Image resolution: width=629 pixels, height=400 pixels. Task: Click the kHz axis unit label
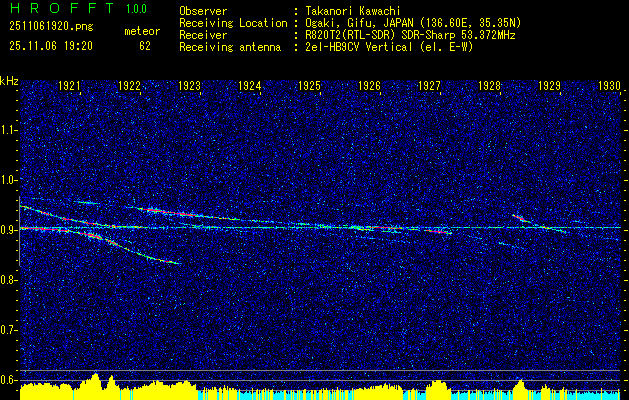tap(9, 81)
